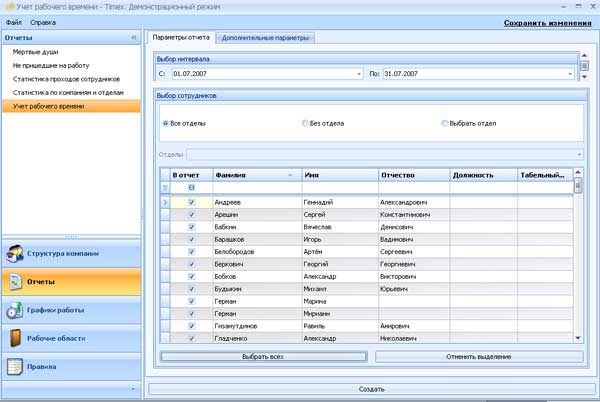This screenshot has width=600, height=402.
Task: Click the splitter grip between navigation and content
Action: (143, 214)
